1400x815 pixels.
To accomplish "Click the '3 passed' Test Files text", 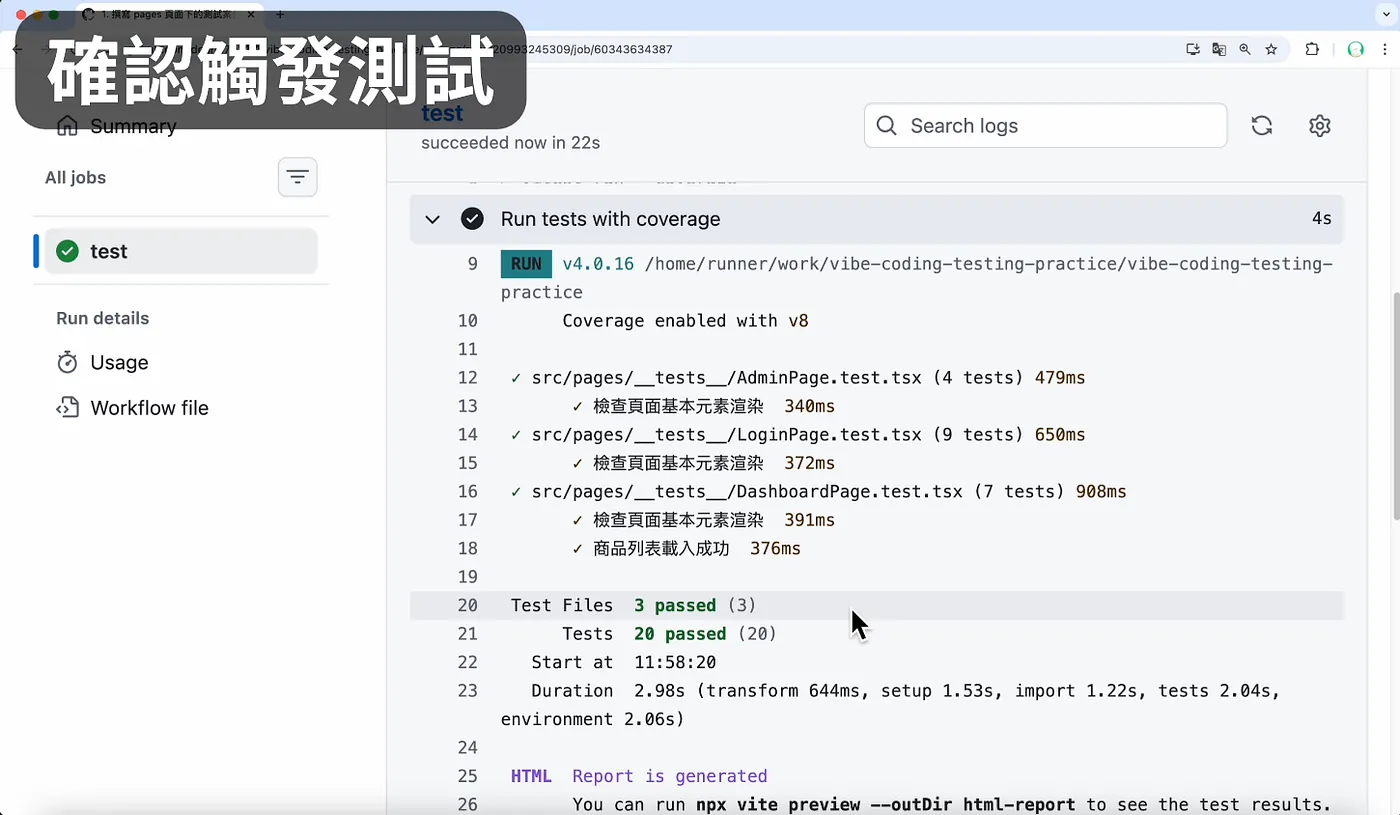I will pyautogui.click(x=675, y=605).
